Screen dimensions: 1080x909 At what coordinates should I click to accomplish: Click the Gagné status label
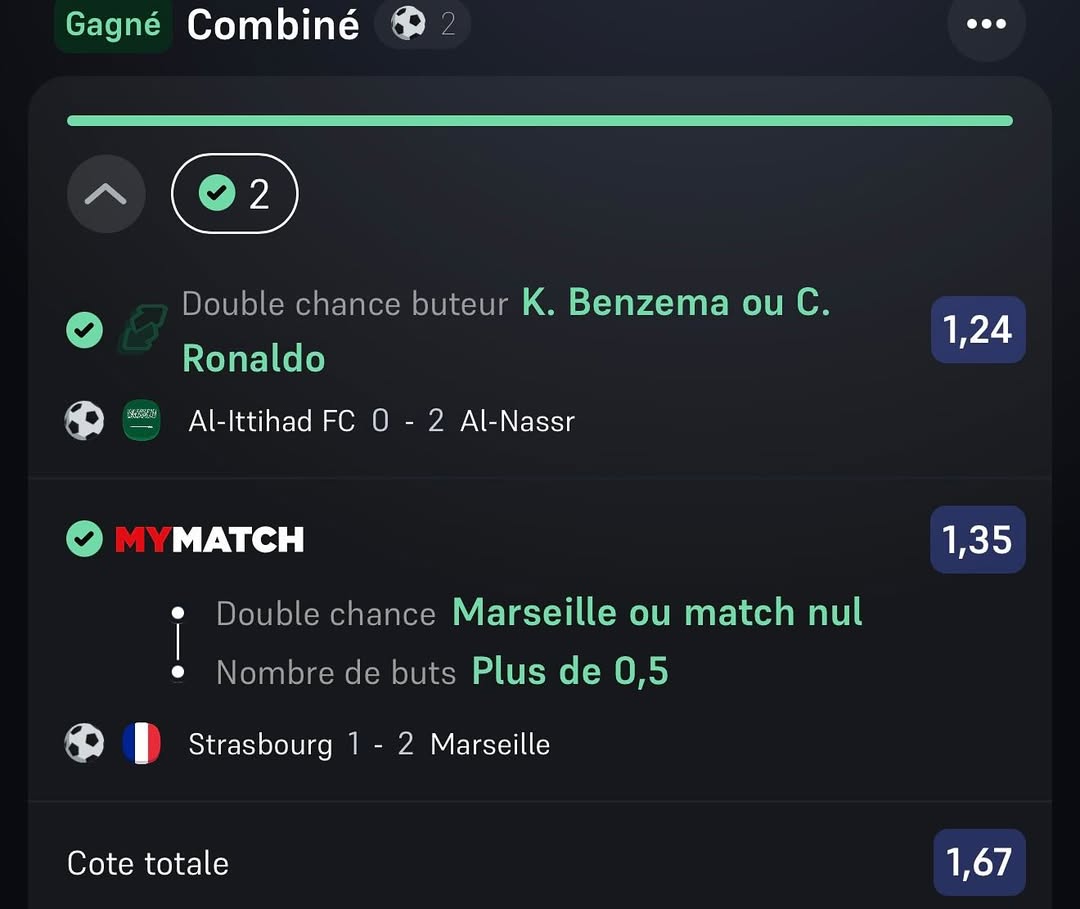point(113,24)
